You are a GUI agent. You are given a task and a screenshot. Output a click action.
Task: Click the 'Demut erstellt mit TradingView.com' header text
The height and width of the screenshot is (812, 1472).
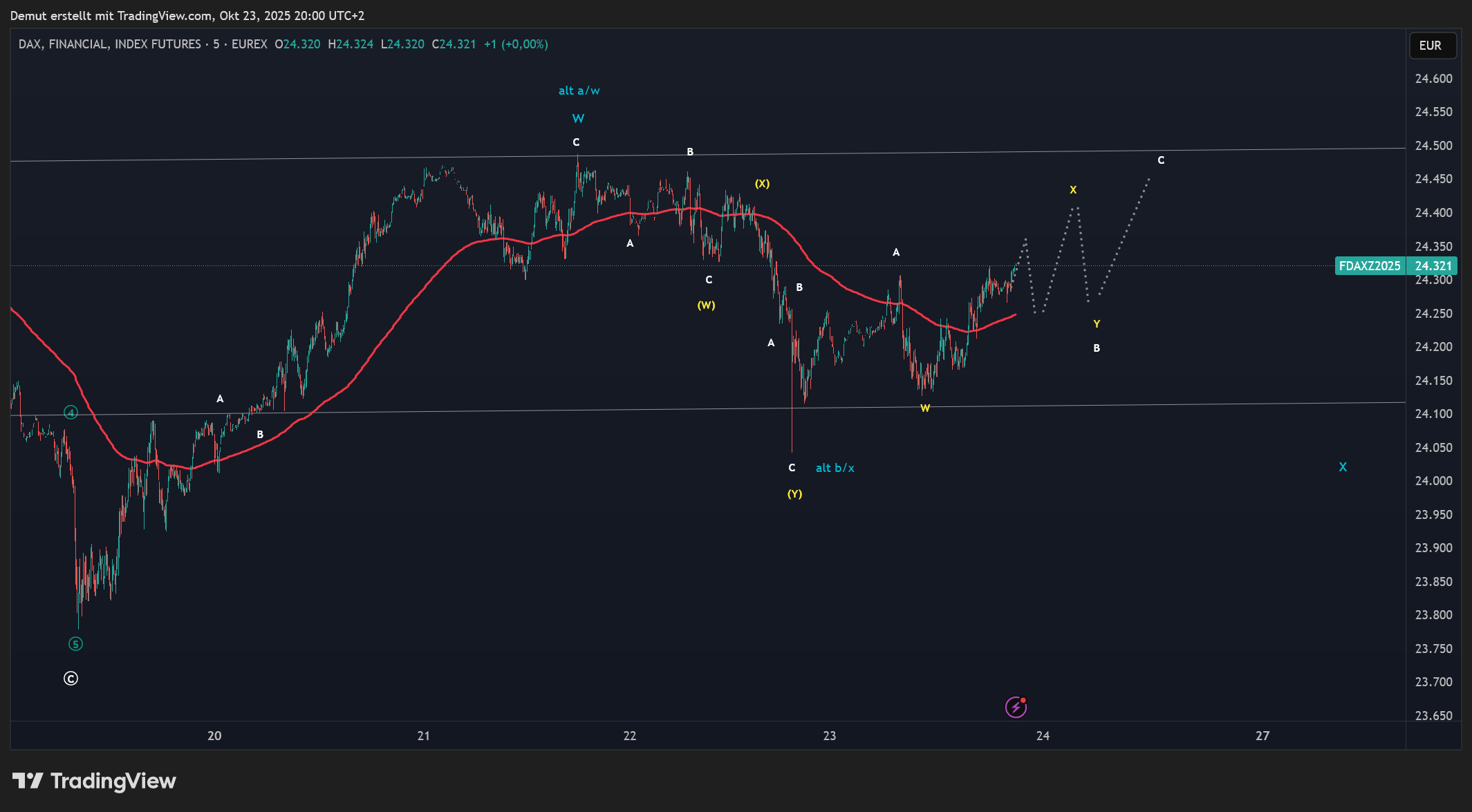pyautogui.click(x=111, y=15)
